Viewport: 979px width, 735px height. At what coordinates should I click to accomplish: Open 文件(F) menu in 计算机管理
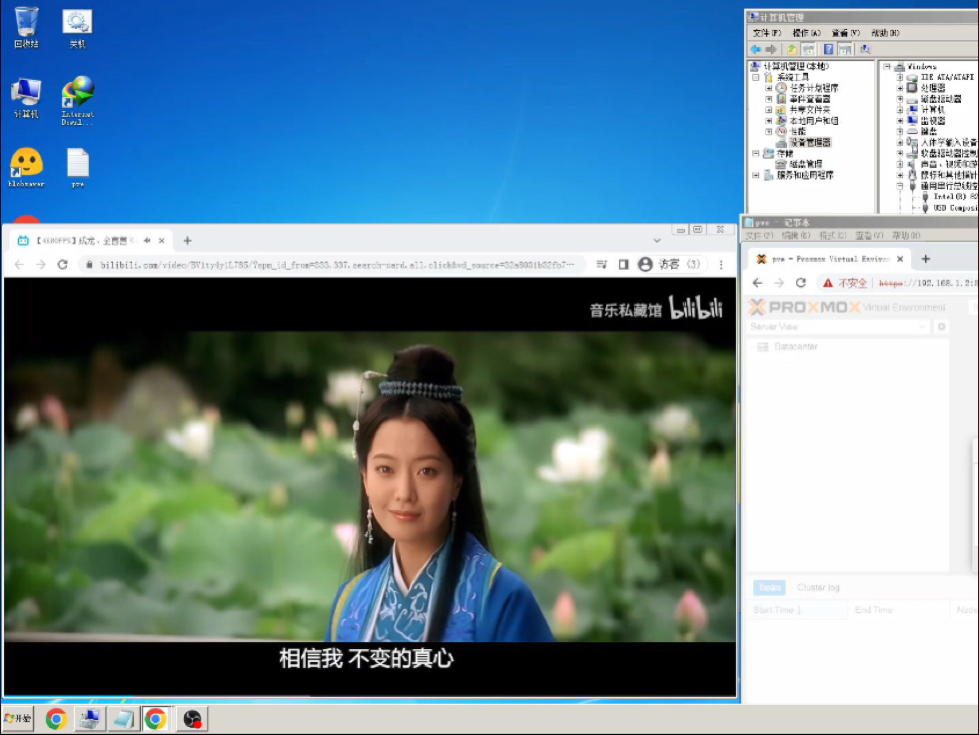pos(767,33)
